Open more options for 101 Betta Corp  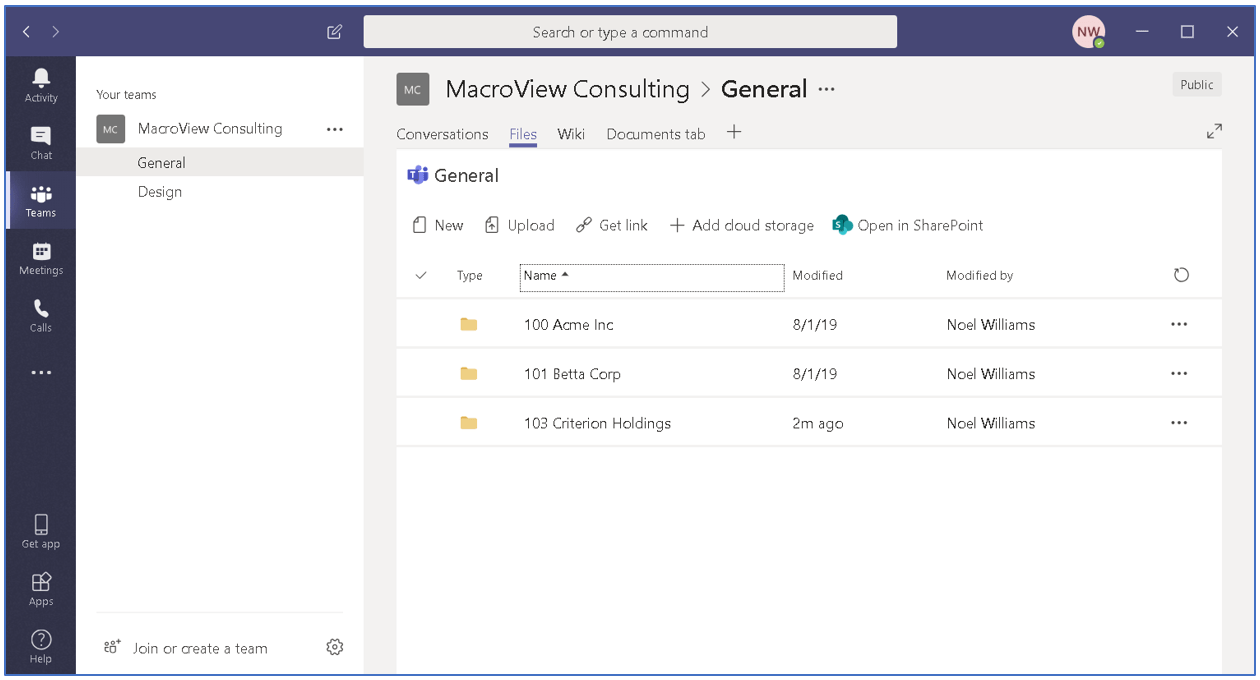tap(1179, 373)
